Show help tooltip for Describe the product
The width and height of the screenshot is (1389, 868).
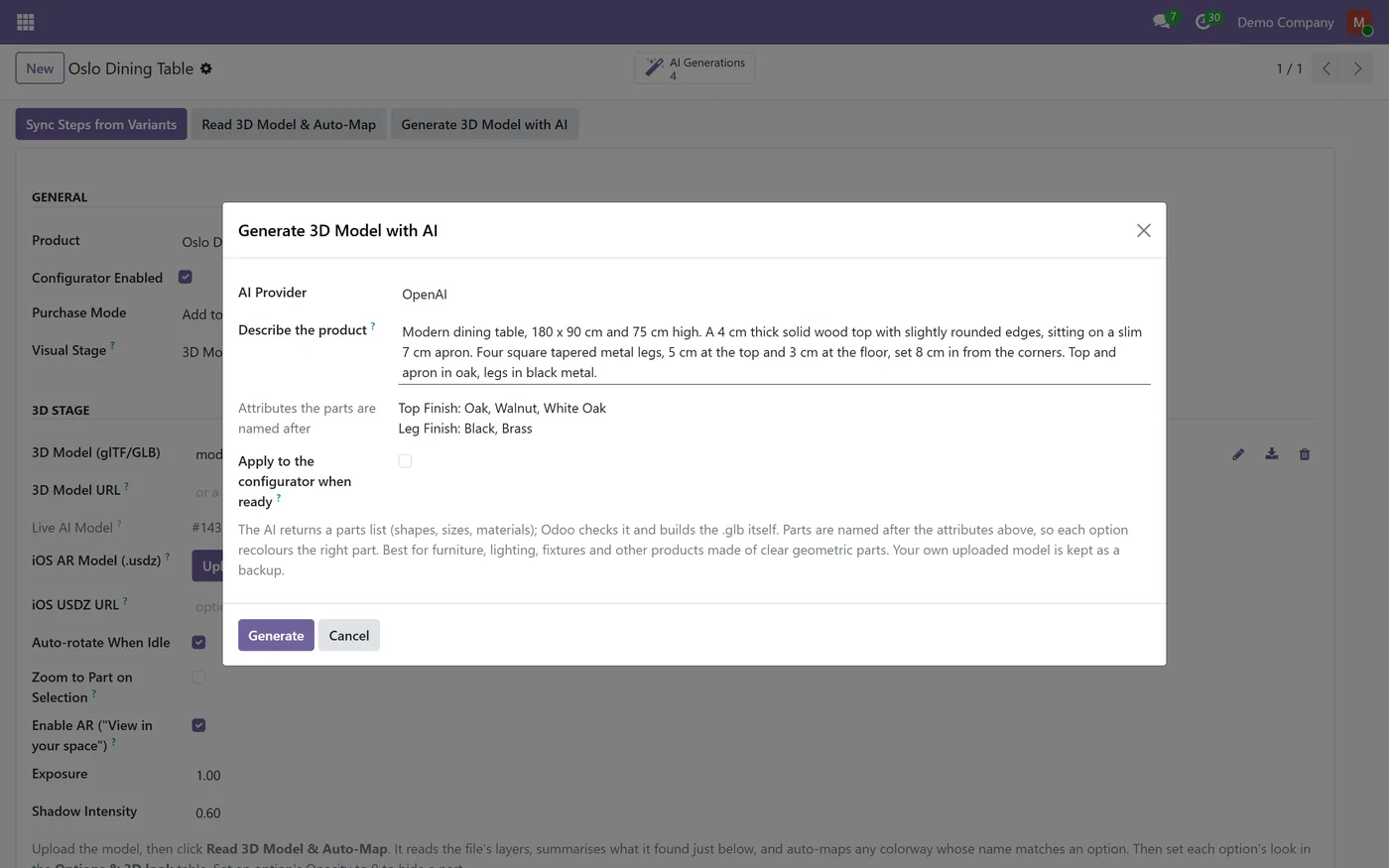(373, 325)
